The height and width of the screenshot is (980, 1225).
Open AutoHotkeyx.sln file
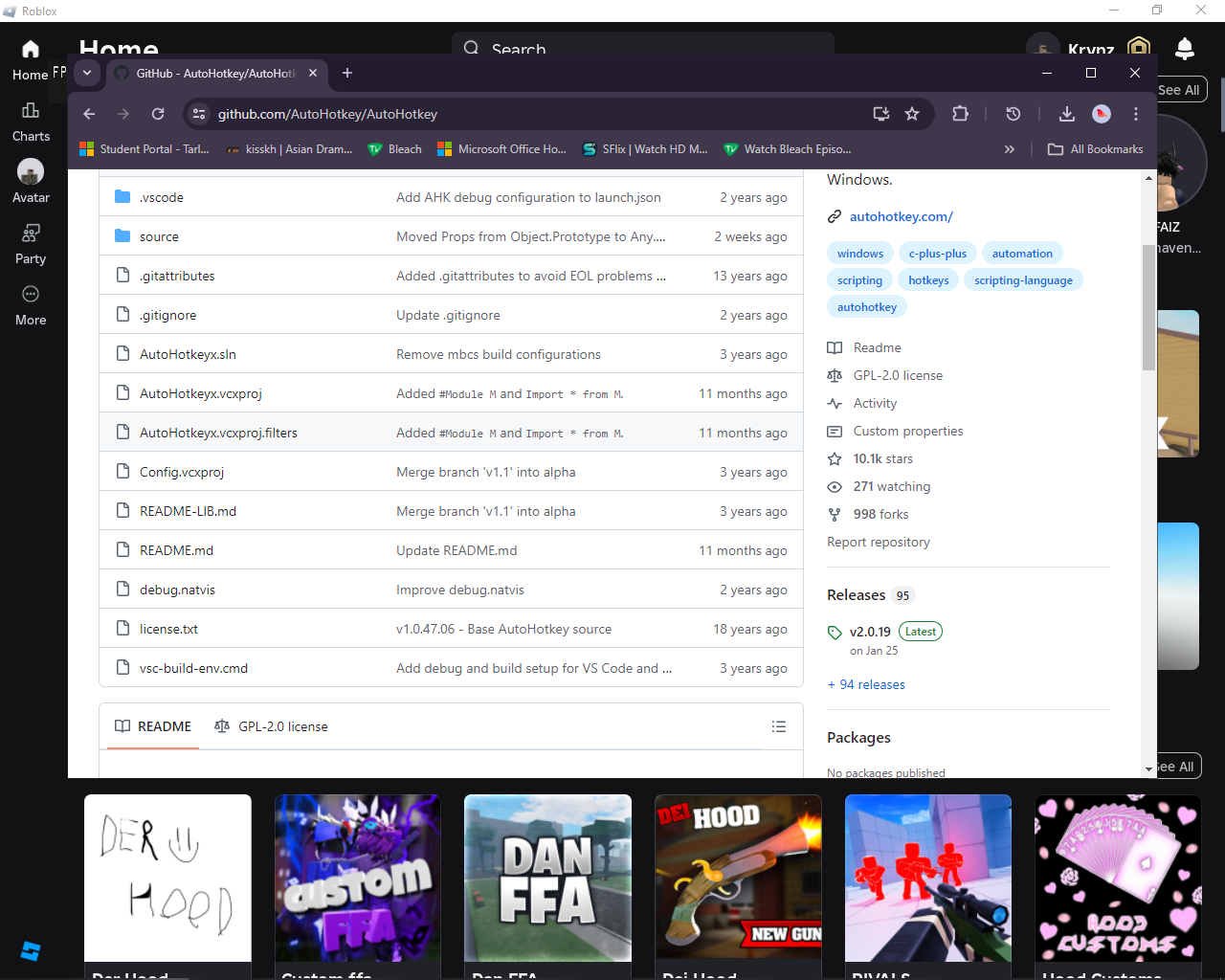tap(188, 354)
